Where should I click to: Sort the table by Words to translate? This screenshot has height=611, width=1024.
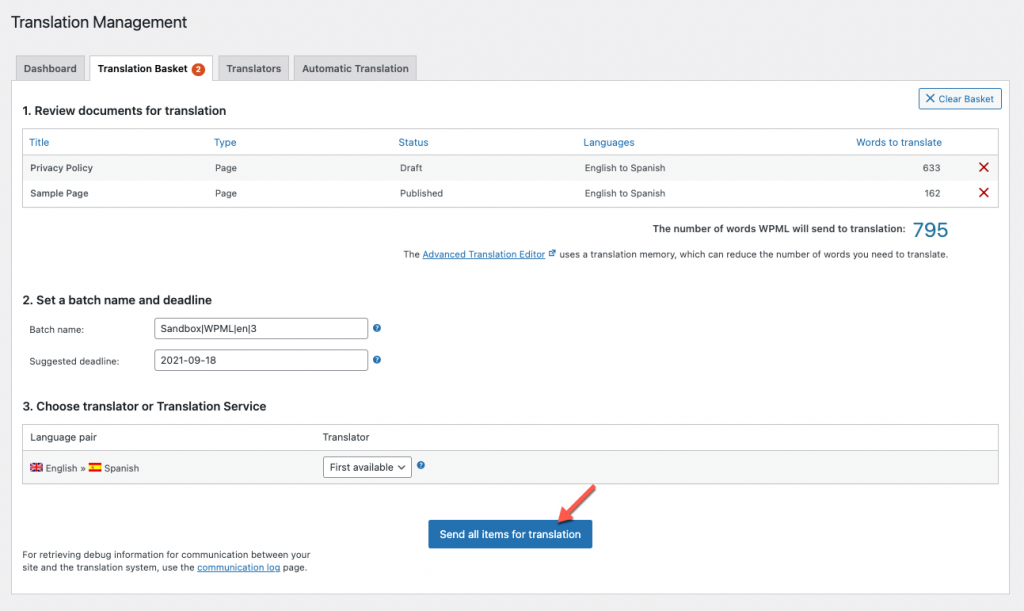click(x=899, y=142)
